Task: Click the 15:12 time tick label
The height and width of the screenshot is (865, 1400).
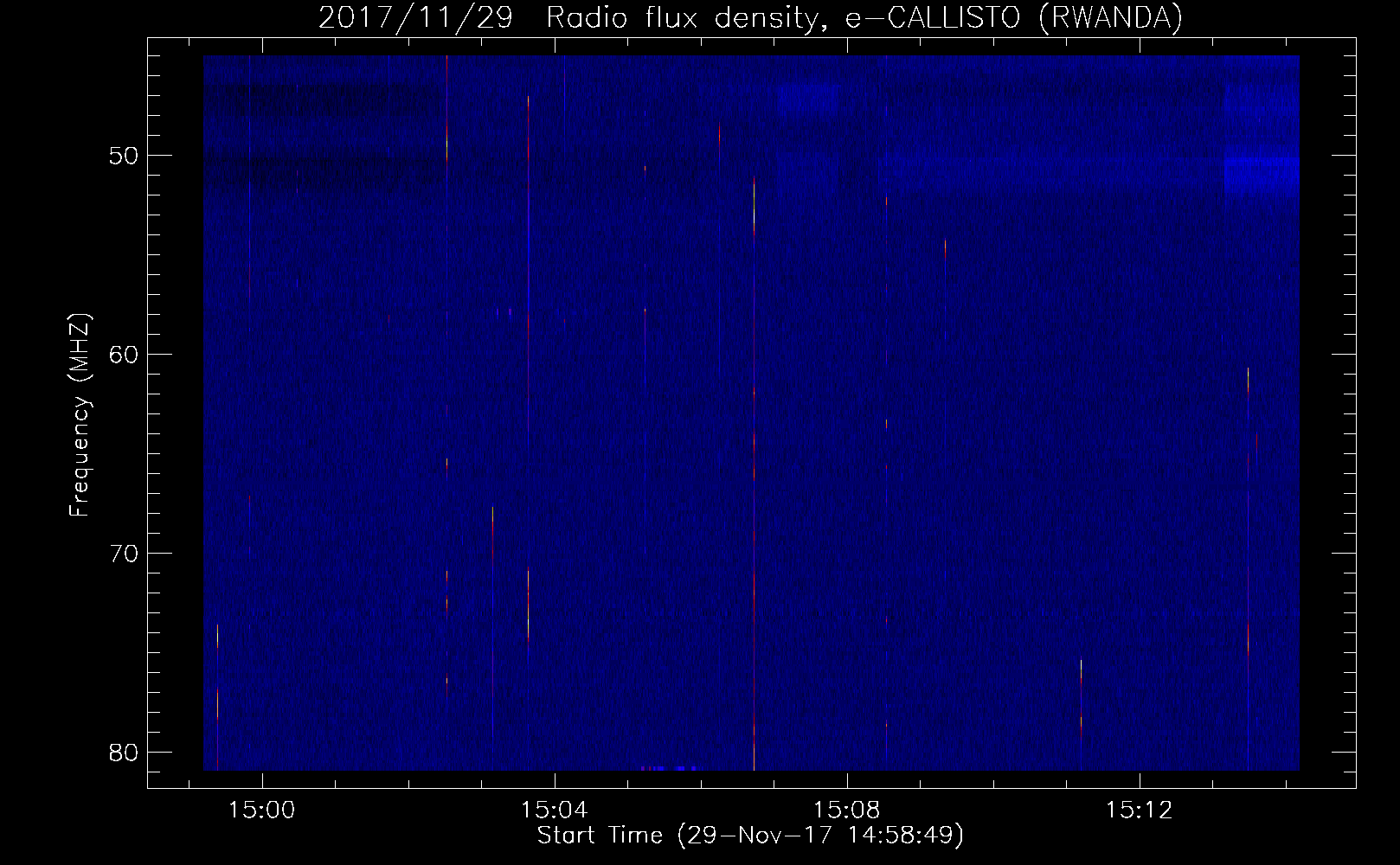Action: pos(1140,810)
